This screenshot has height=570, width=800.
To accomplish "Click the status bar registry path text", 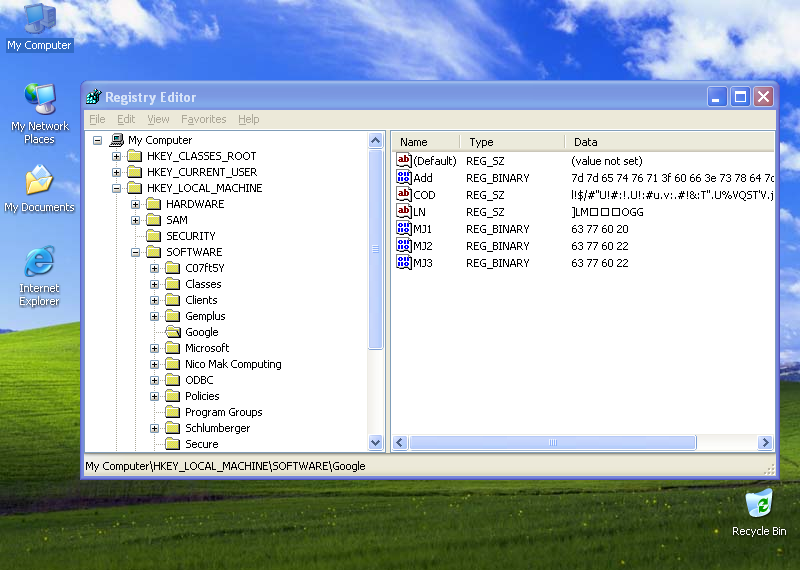I will tap(225, 466).
